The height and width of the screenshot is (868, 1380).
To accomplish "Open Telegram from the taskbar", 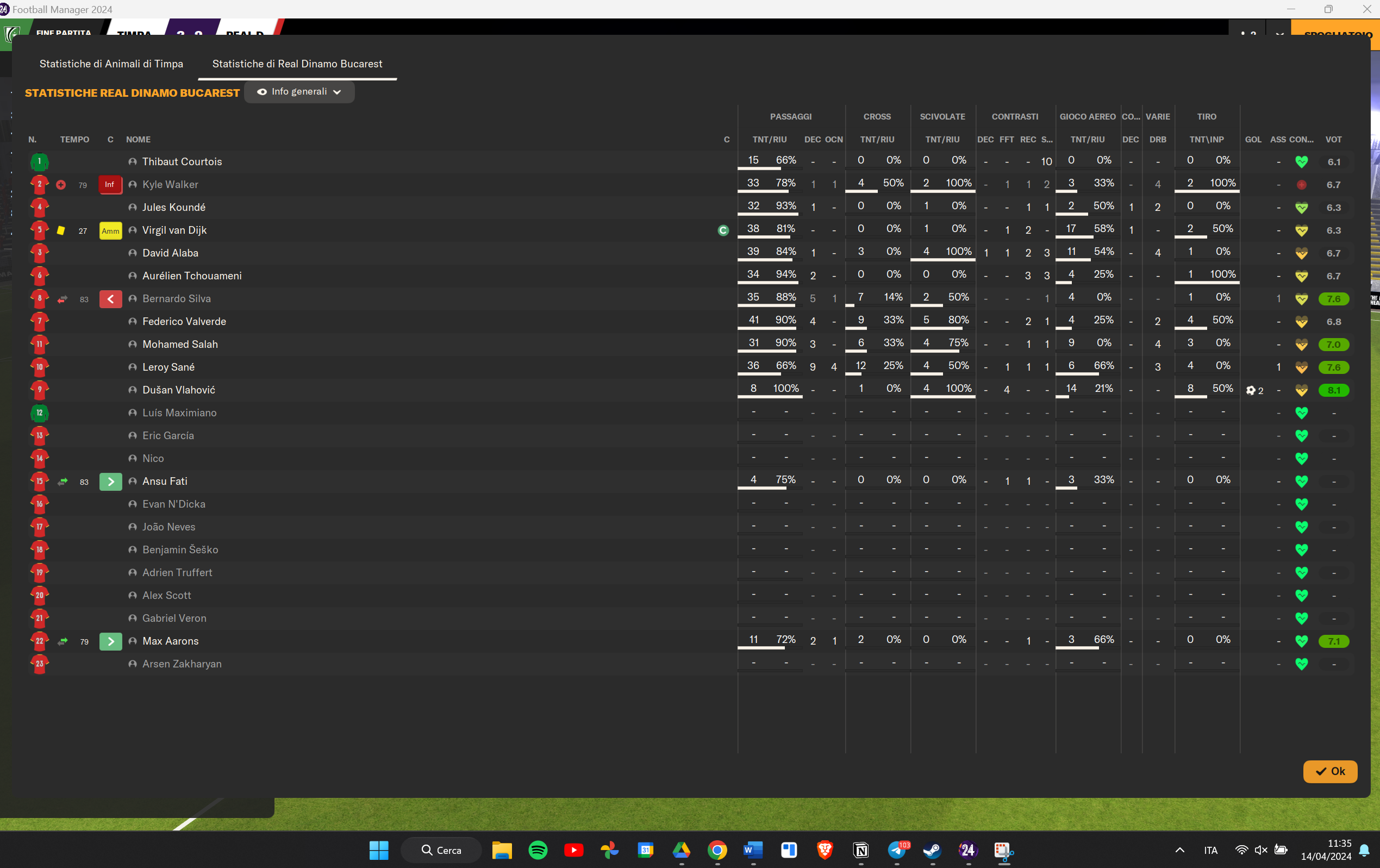I will pyautogui.click(x=897, y=850).
